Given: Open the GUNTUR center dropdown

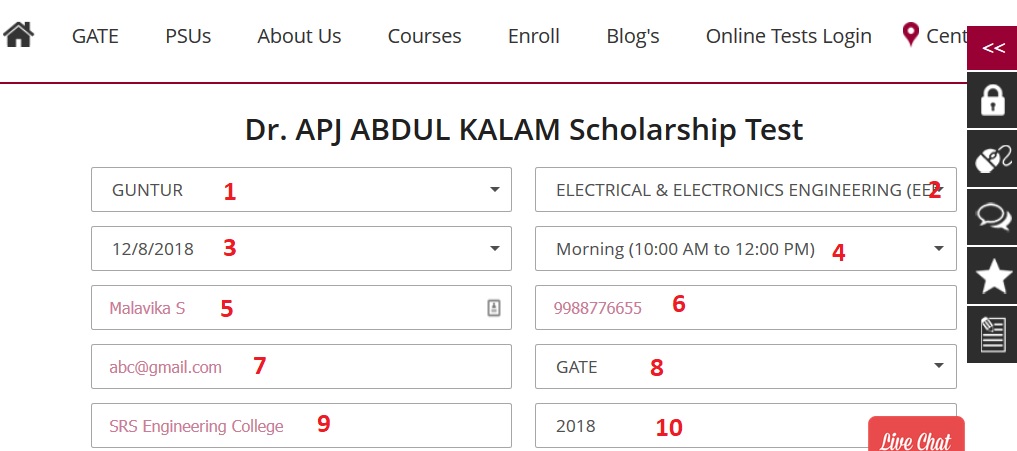Looking at the screenshot, I should [x=301, y=190].
